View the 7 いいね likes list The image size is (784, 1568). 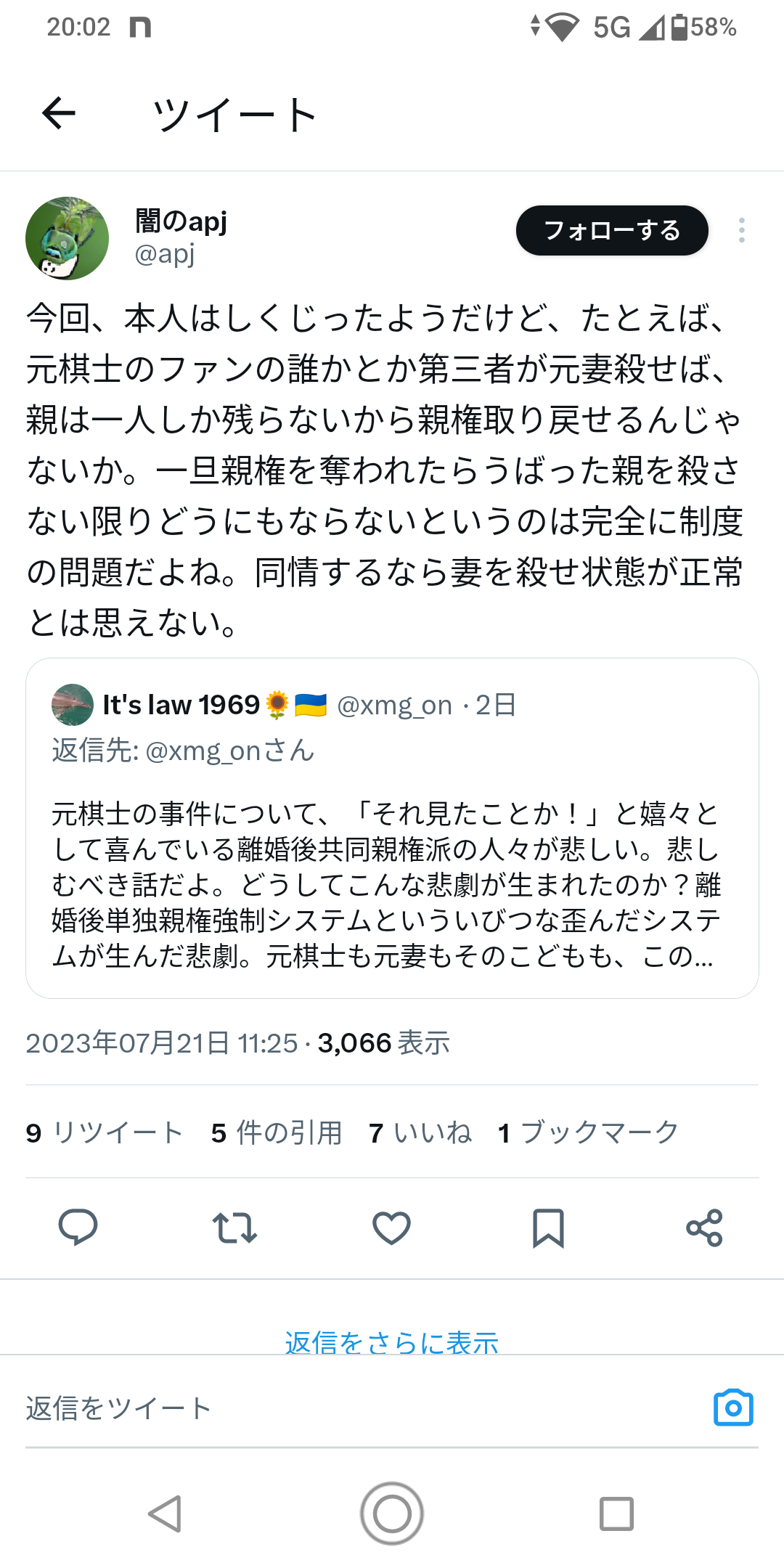pyautogui.click(x=420, y=1132)
